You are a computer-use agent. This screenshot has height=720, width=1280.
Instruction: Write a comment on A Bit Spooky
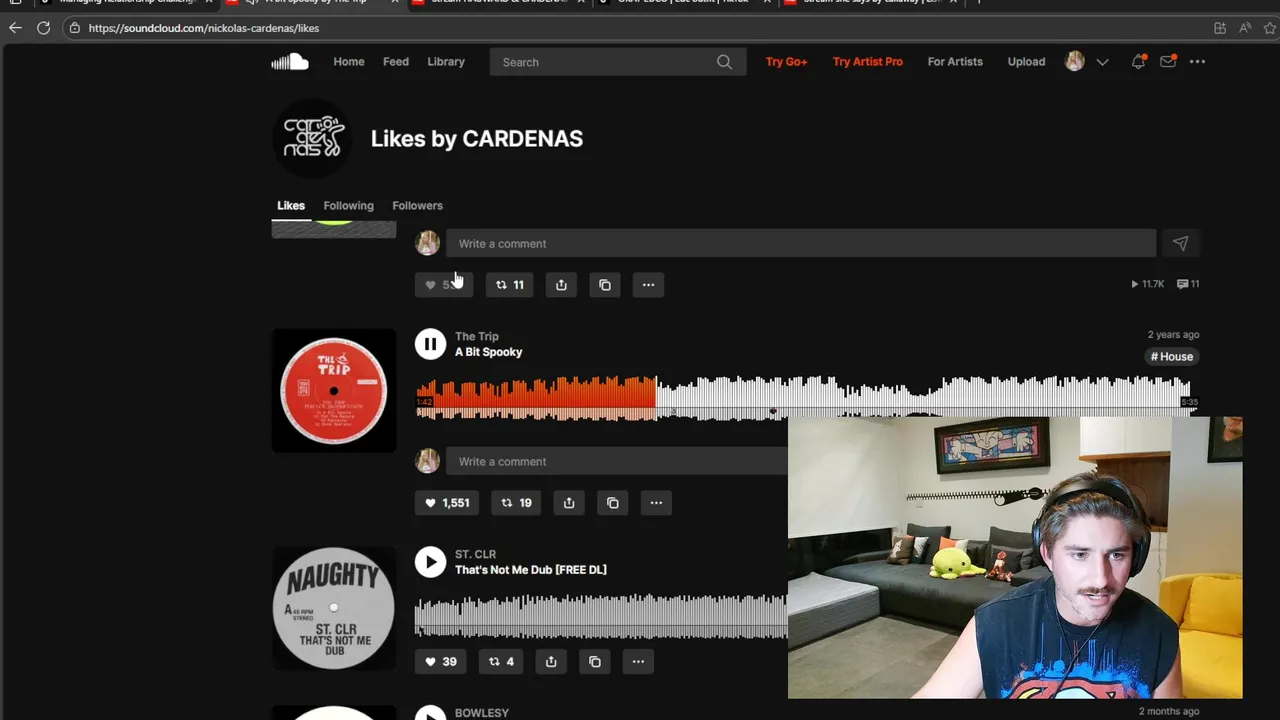coord(617,461)
